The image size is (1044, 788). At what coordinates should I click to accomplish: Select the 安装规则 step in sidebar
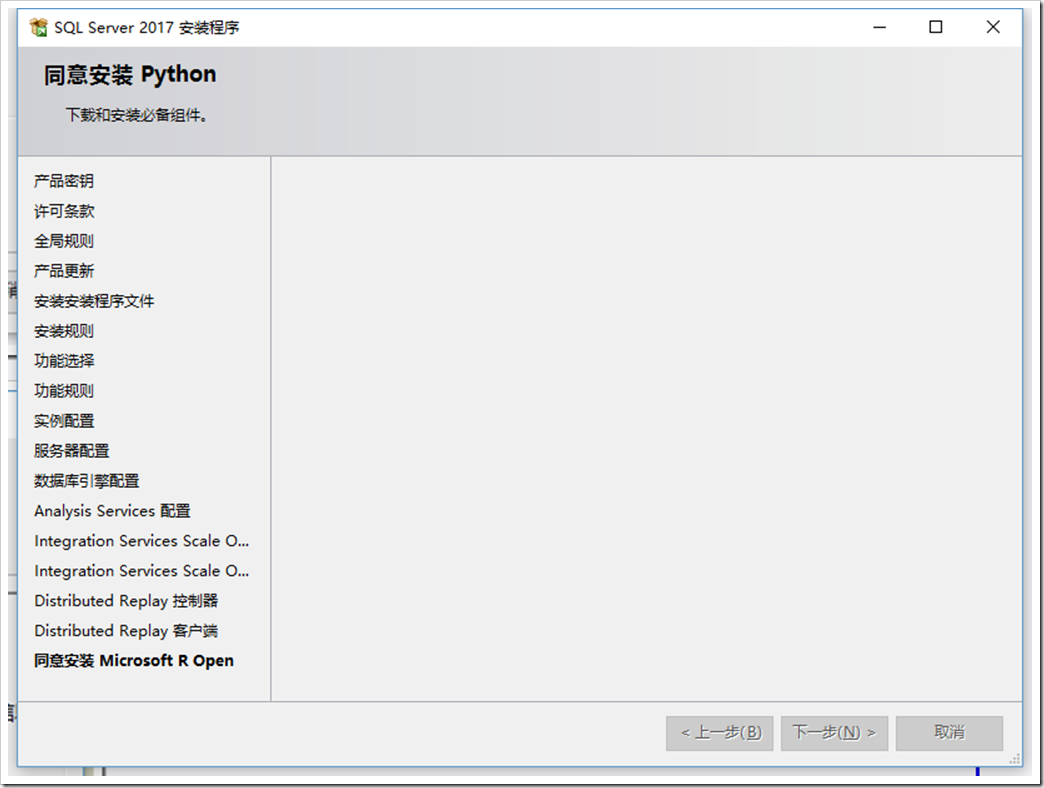point(64,331)
